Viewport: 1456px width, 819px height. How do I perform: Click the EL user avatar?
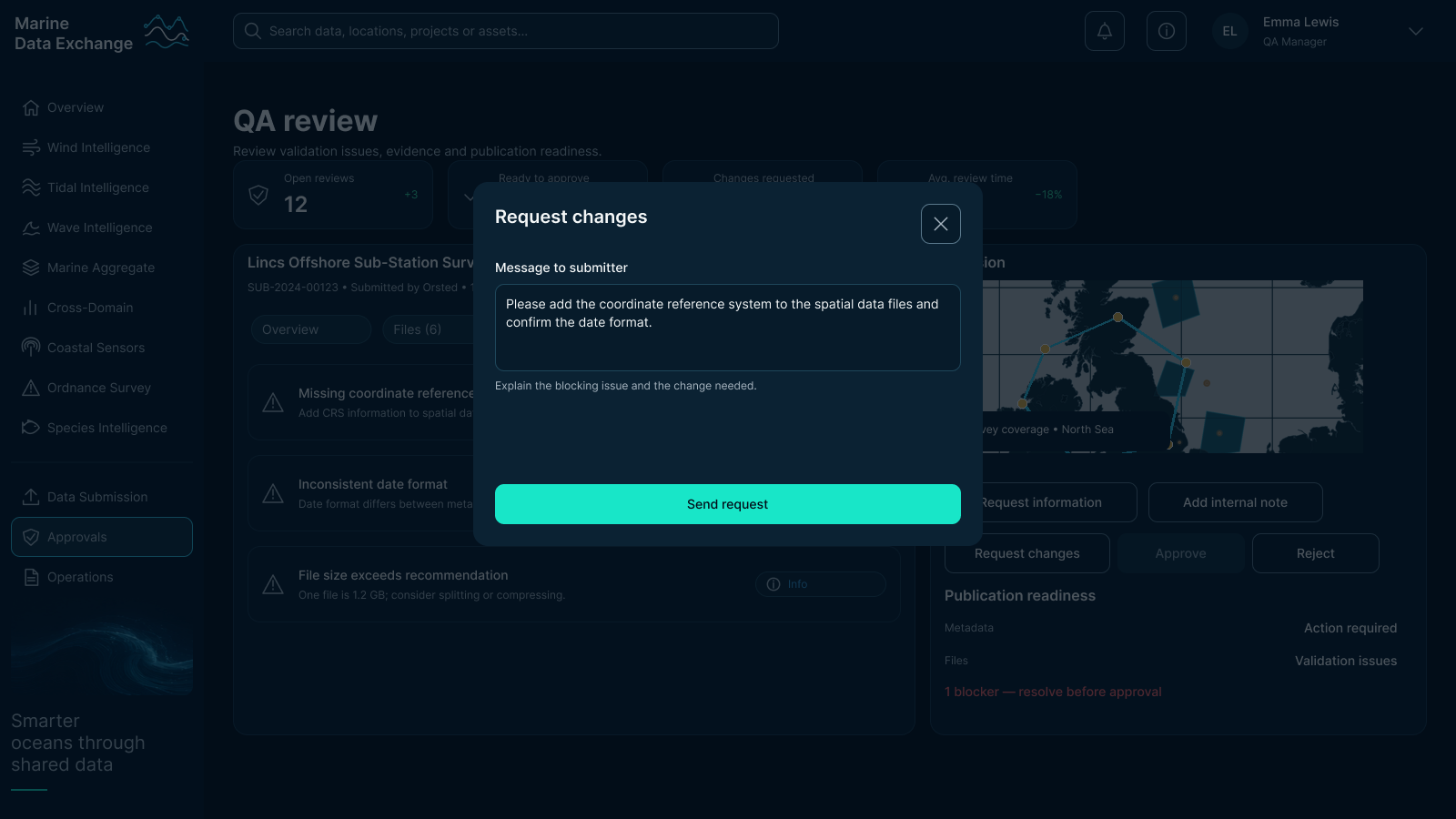(x=1230, y=31)
